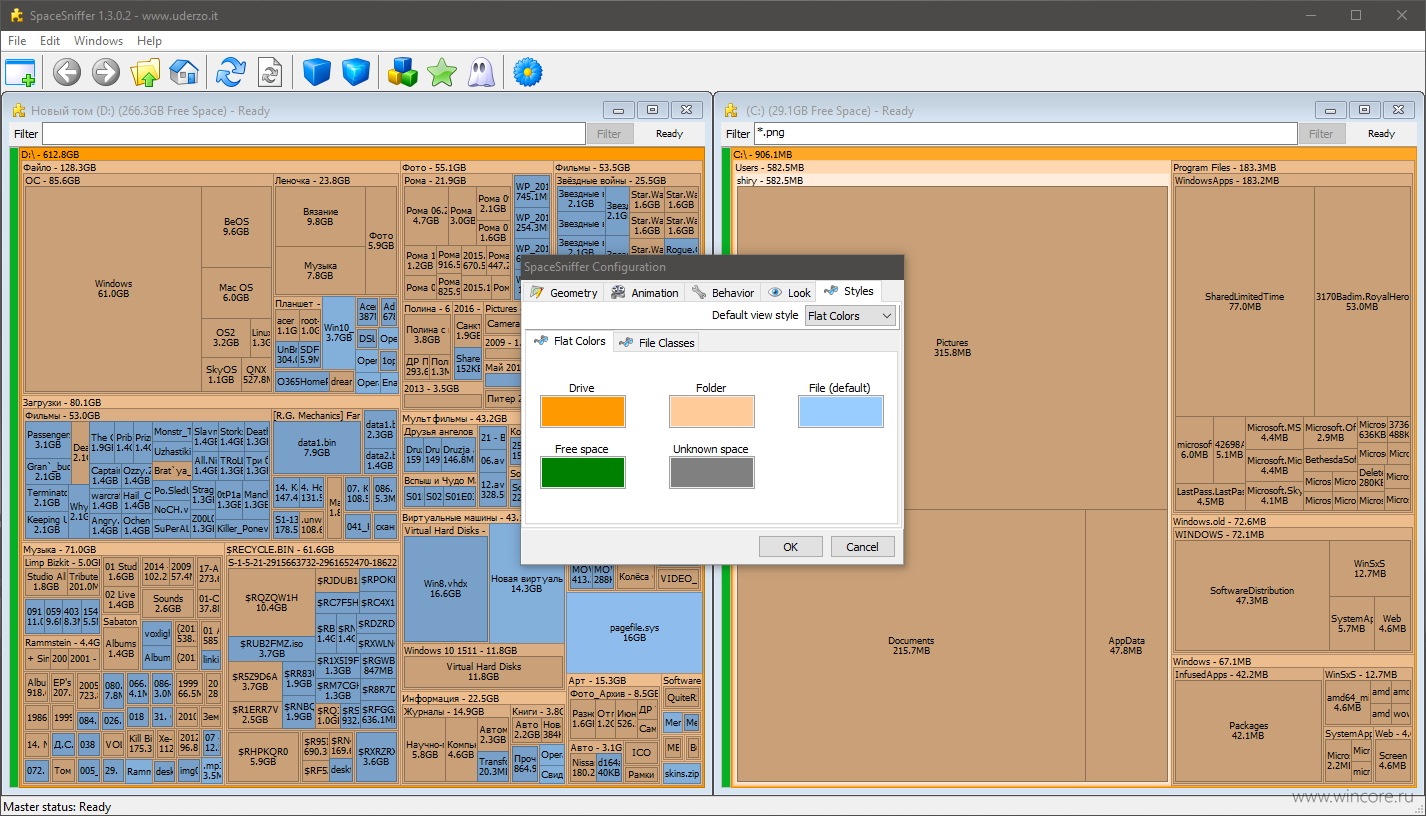1426x816 pixels.
Task: Go to higher level folder icon
Action: 145,72
